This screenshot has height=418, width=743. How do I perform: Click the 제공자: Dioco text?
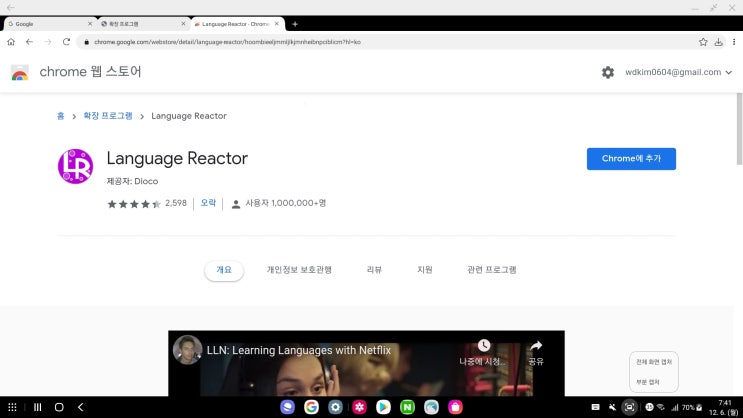click(x=132, y=181)
